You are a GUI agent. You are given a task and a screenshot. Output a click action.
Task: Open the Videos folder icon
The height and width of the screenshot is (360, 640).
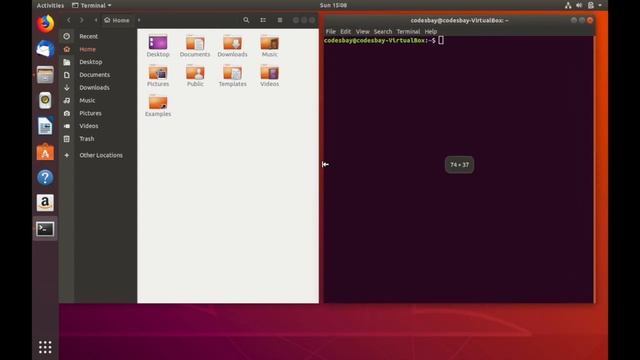[269, 76]
